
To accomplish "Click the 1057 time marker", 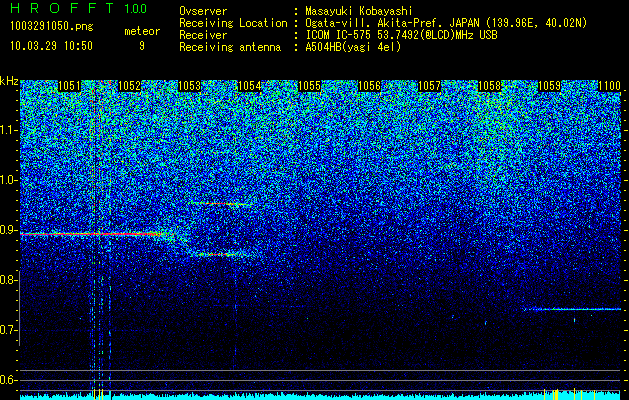I will pyautogui.click(x=429, y=86).
